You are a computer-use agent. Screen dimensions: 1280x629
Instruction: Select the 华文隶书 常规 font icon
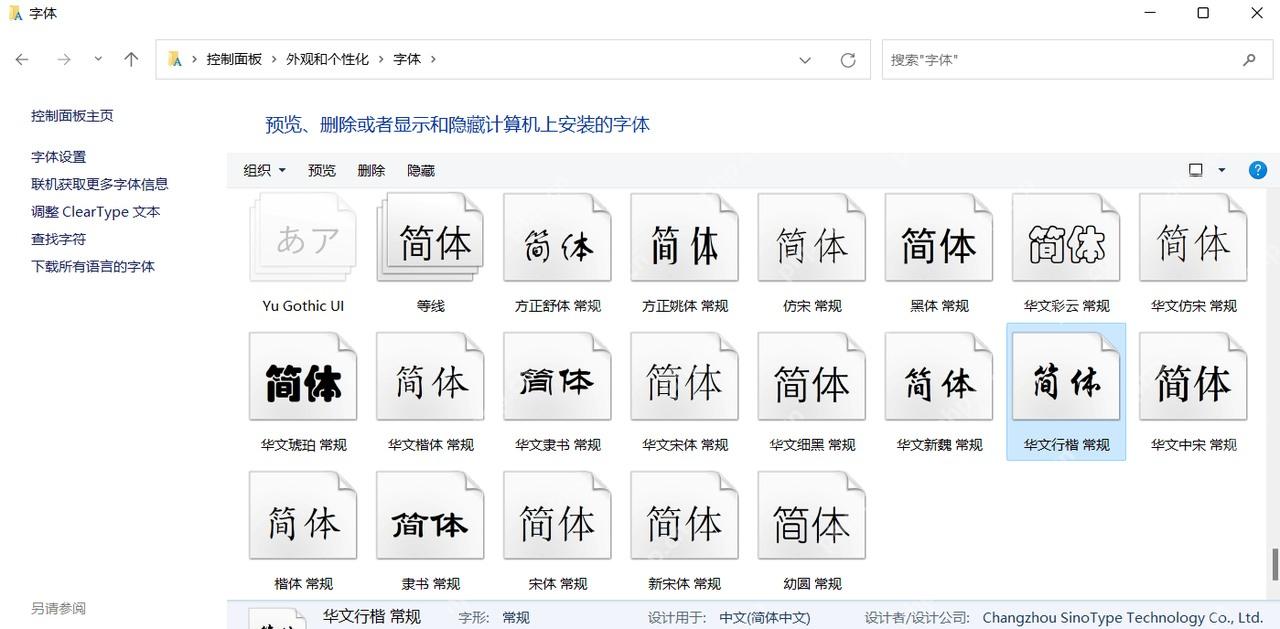click(x=557, y=377)
